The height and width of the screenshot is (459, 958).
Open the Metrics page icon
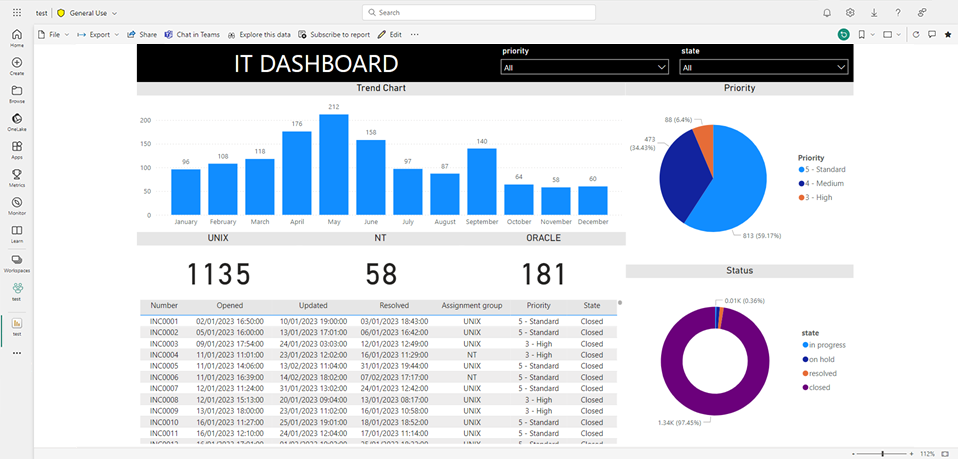[x=17, y=176]
